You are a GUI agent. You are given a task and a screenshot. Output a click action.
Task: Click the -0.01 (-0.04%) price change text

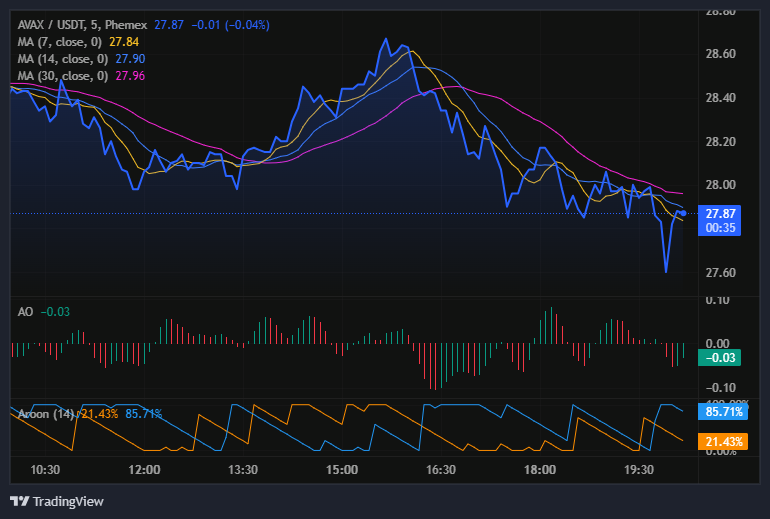coord(231,24)
